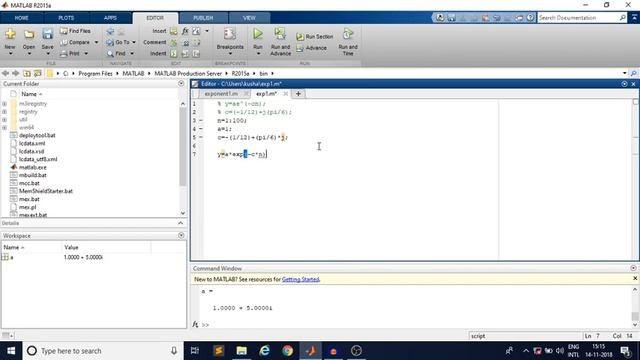This screenshot has width=640, height=360.
Task: Open the Getting Started link
Action: (301, 280)
